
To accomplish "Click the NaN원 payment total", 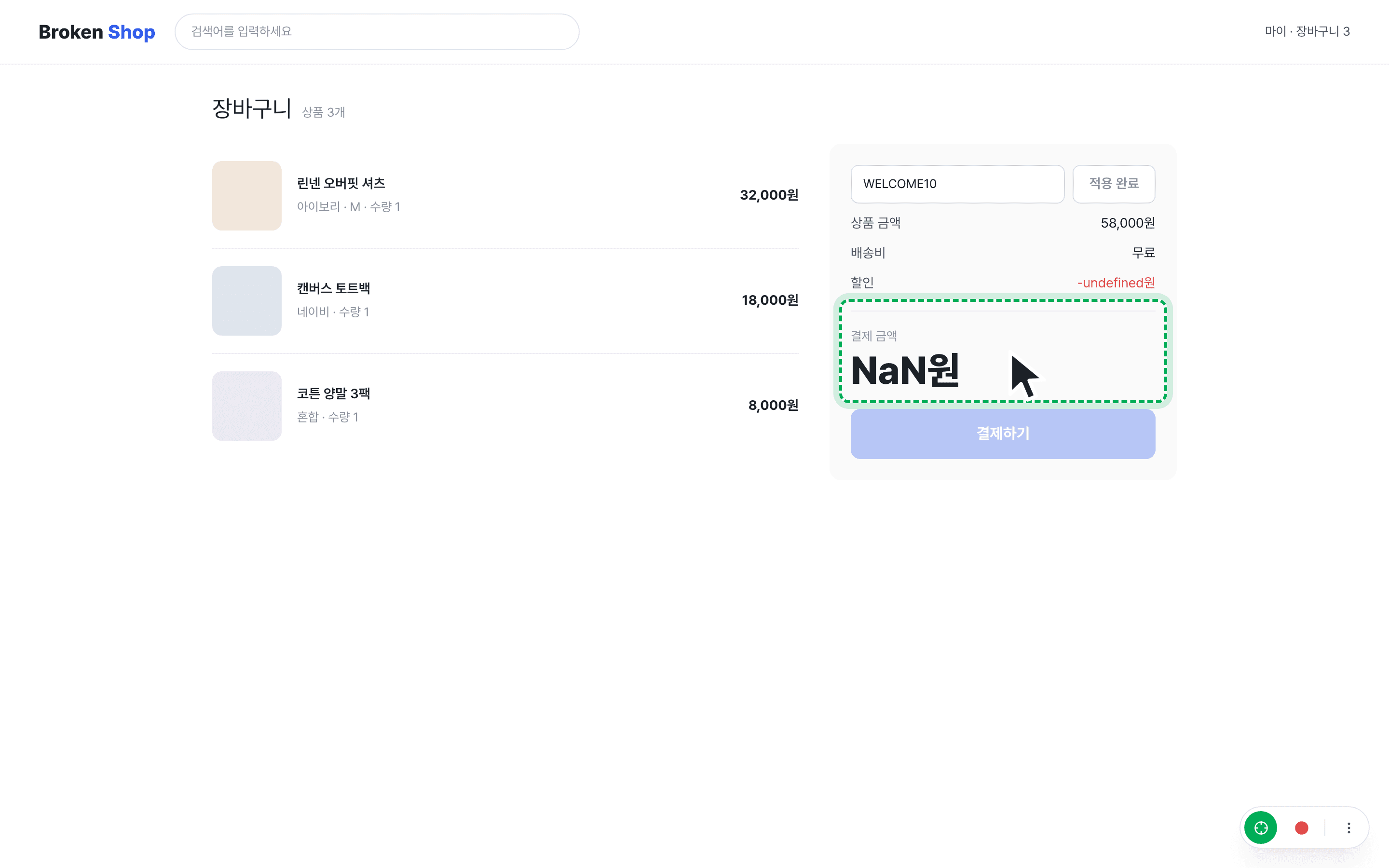I will click(x=905, y=370).
